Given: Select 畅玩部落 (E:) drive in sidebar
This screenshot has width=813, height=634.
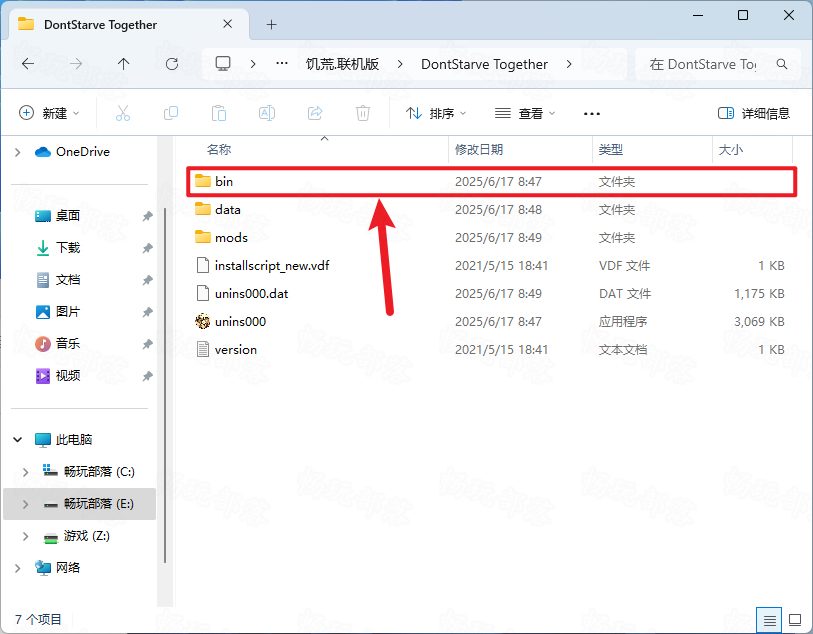Looking at the screenshot, I should tap(79, 504).
